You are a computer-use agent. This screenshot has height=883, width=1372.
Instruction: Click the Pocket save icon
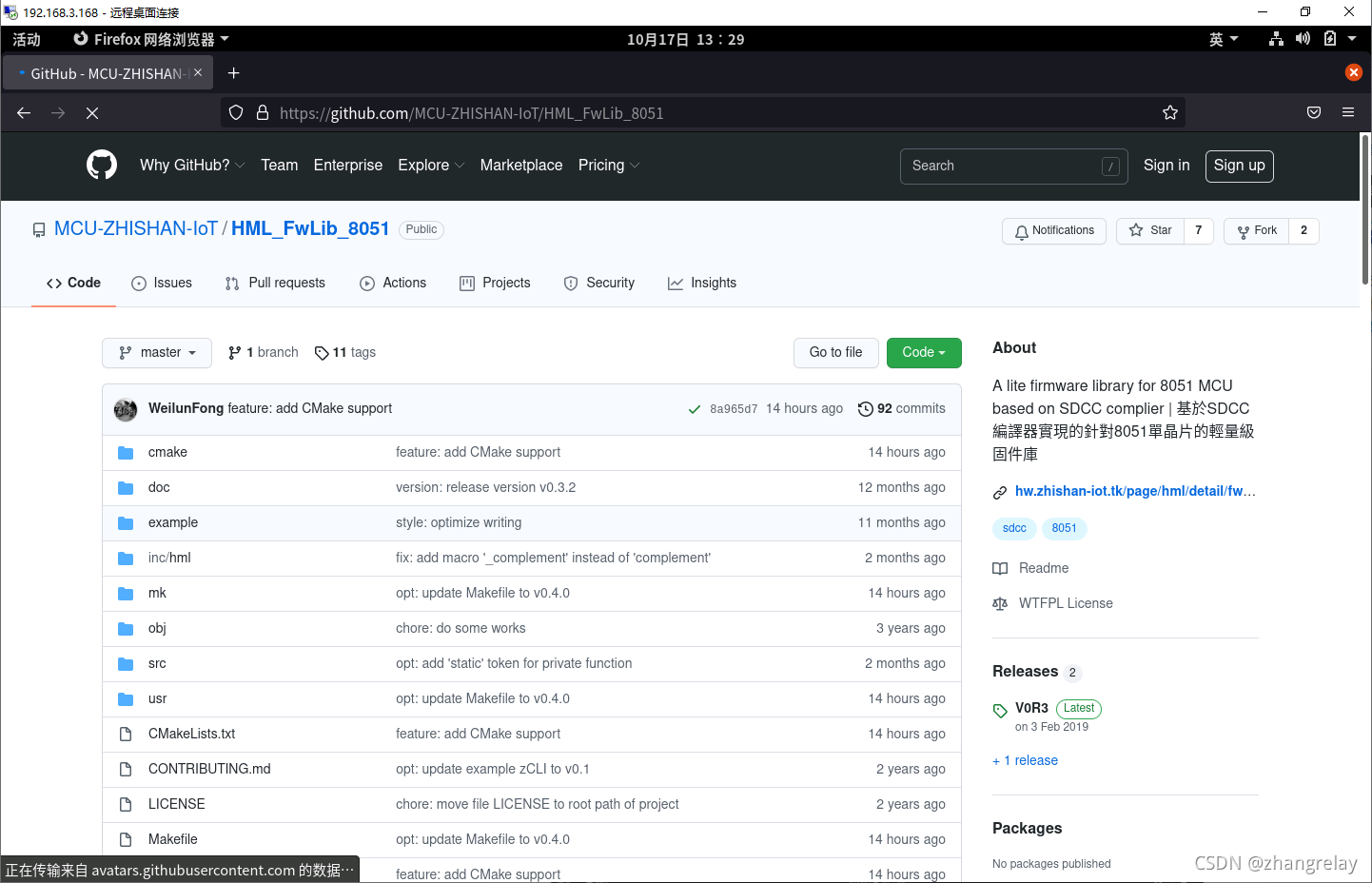coord(1314,112)
